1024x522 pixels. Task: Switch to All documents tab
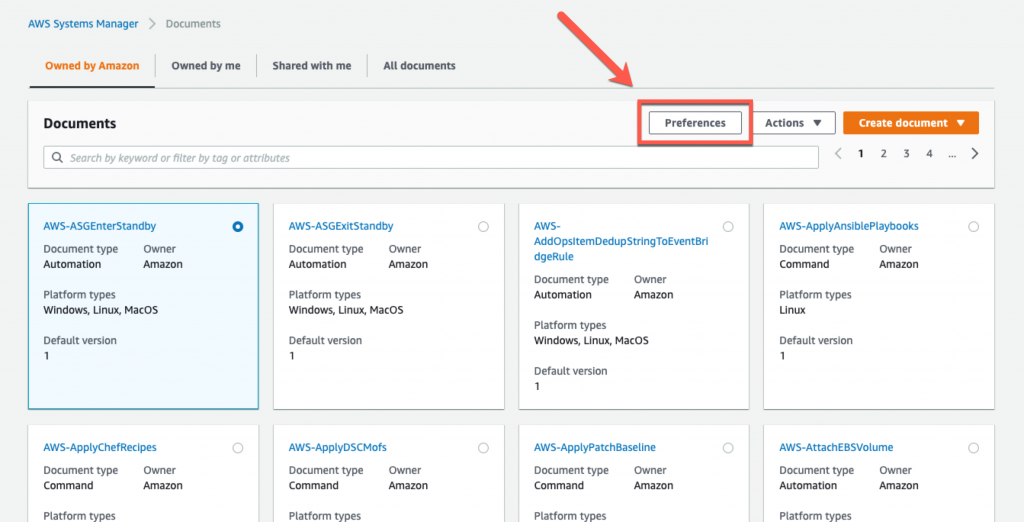[419, 66]
